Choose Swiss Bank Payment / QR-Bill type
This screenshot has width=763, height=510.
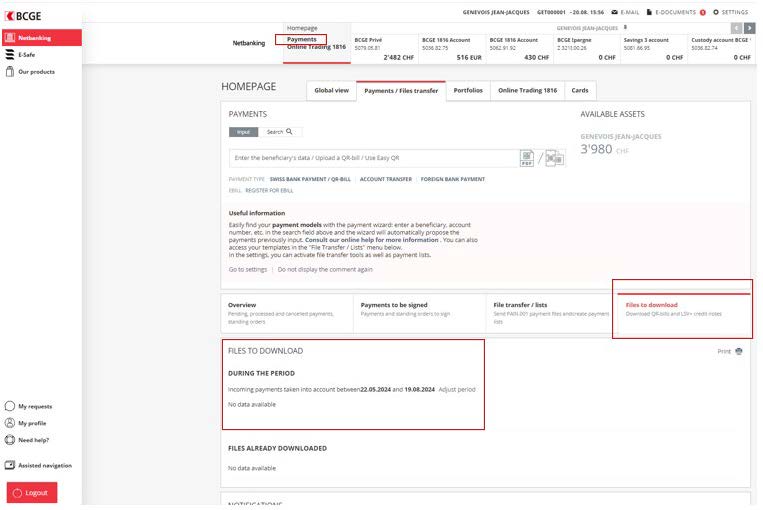point(310,179)
